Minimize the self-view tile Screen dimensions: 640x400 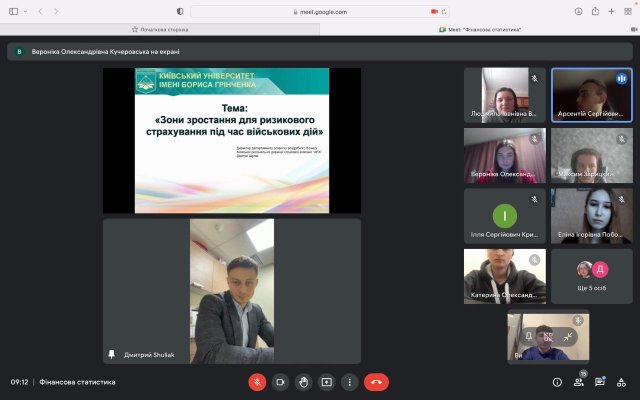tap(567, 337)
